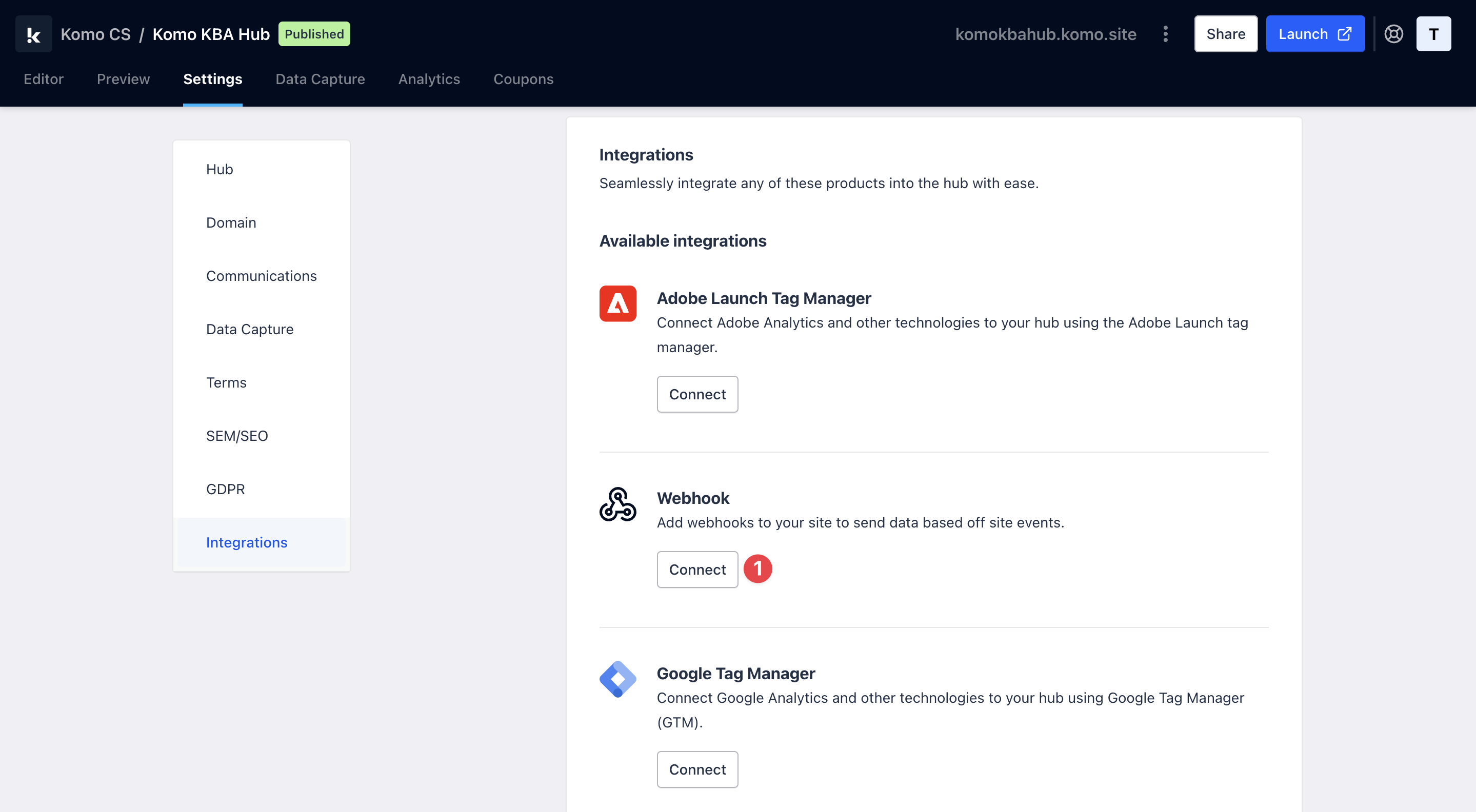Click the Google Tag Manager logo icon
Viewport: 1476px width, 812px height.
click(617, 679)
